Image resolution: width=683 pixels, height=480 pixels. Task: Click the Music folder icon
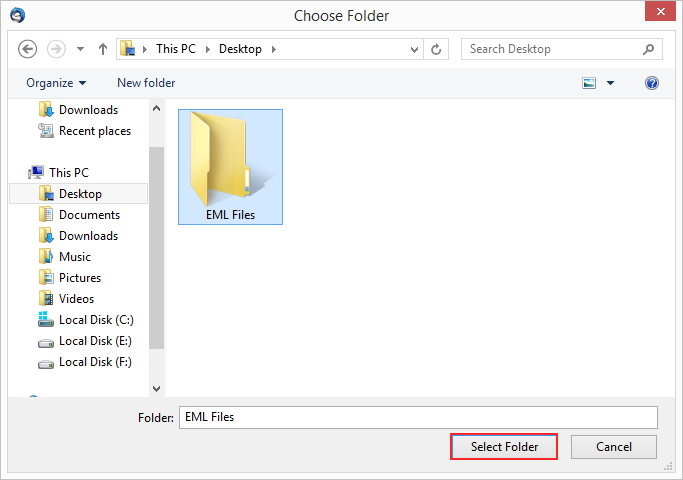tap(46, 257)
